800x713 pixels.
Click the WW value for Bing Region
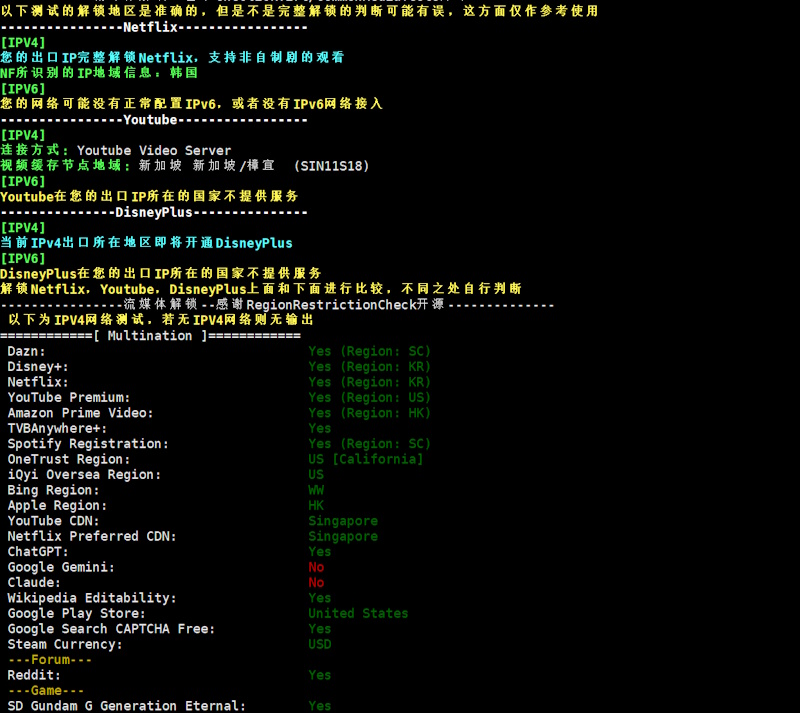[x=316, y=490]
